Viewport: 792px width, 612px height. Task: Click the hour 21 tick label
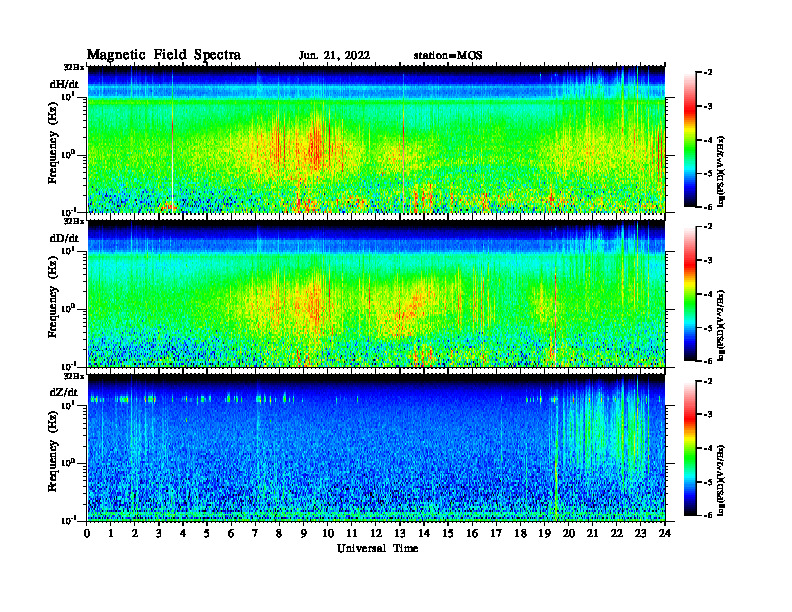click(592, 533)
